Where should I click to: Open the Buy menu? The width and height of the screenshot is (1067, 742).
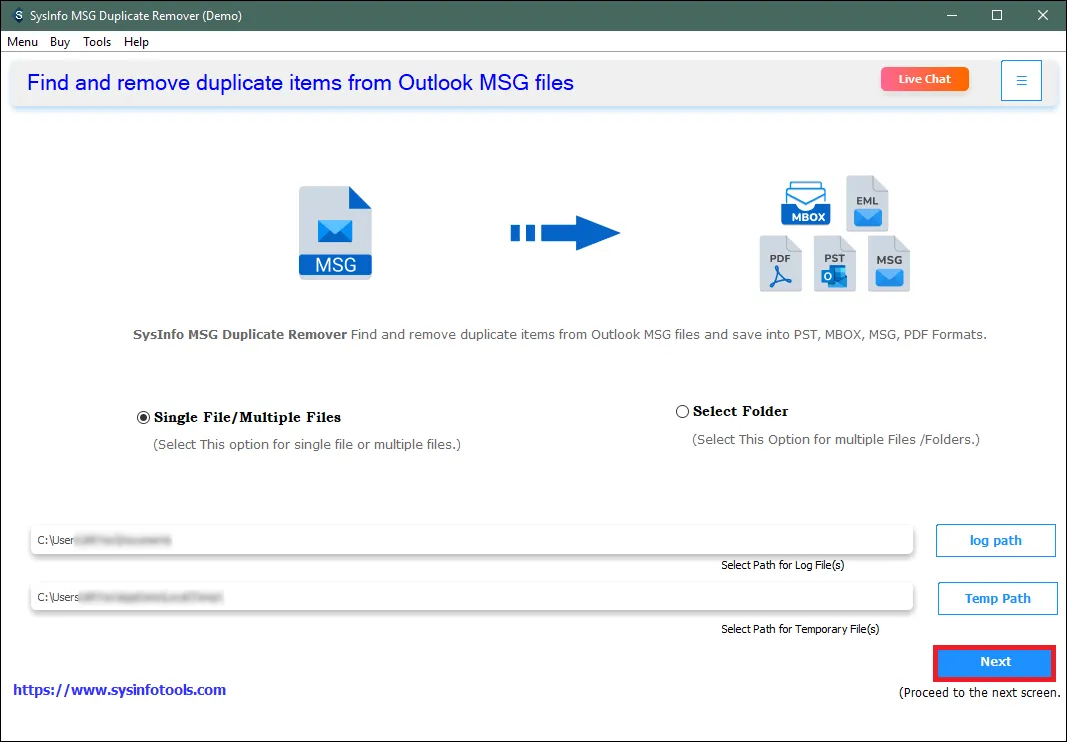pyautogui.click(x=60, y=42)
